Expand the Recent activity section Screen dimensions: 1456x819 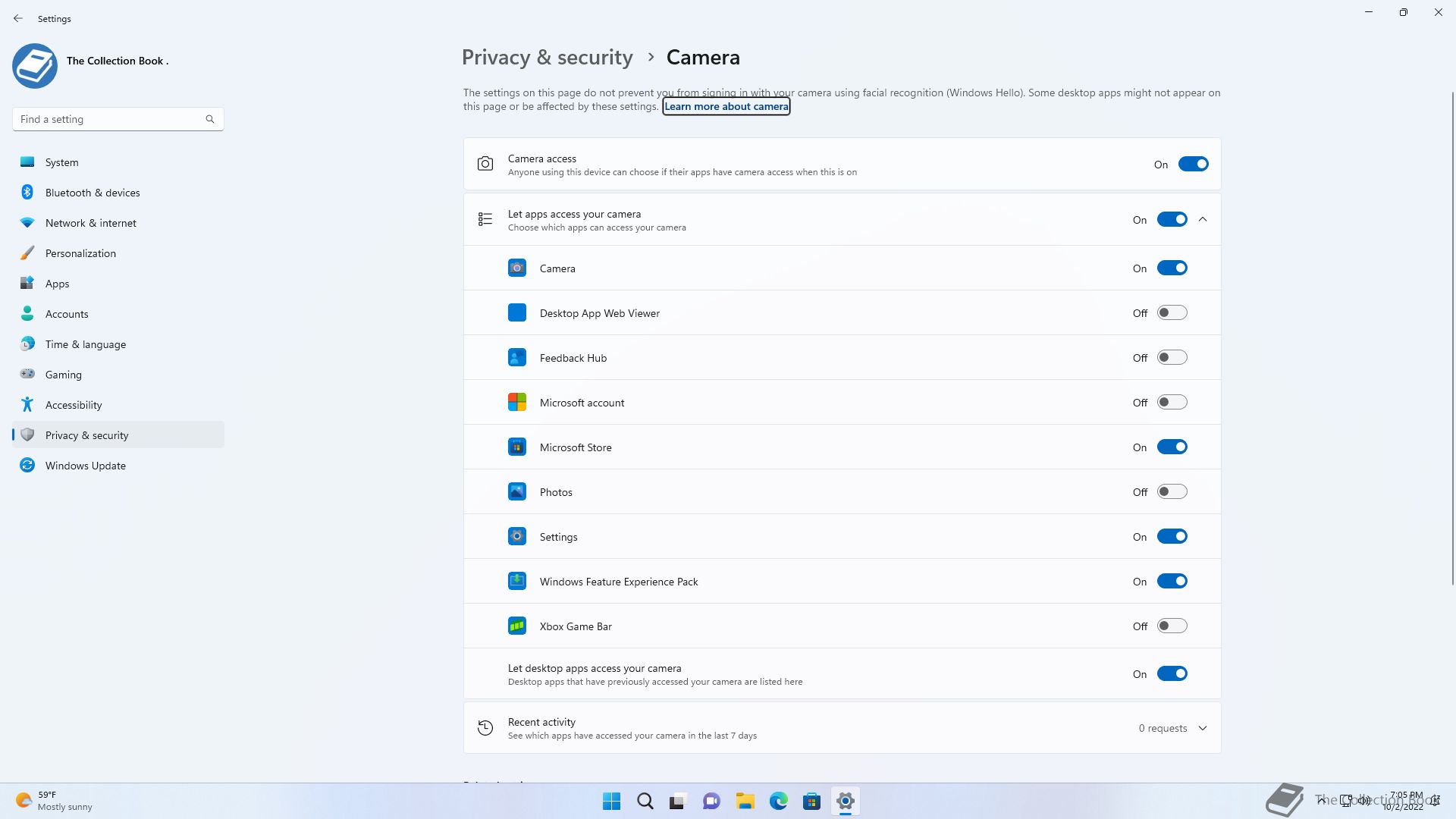coord(1203,728)
